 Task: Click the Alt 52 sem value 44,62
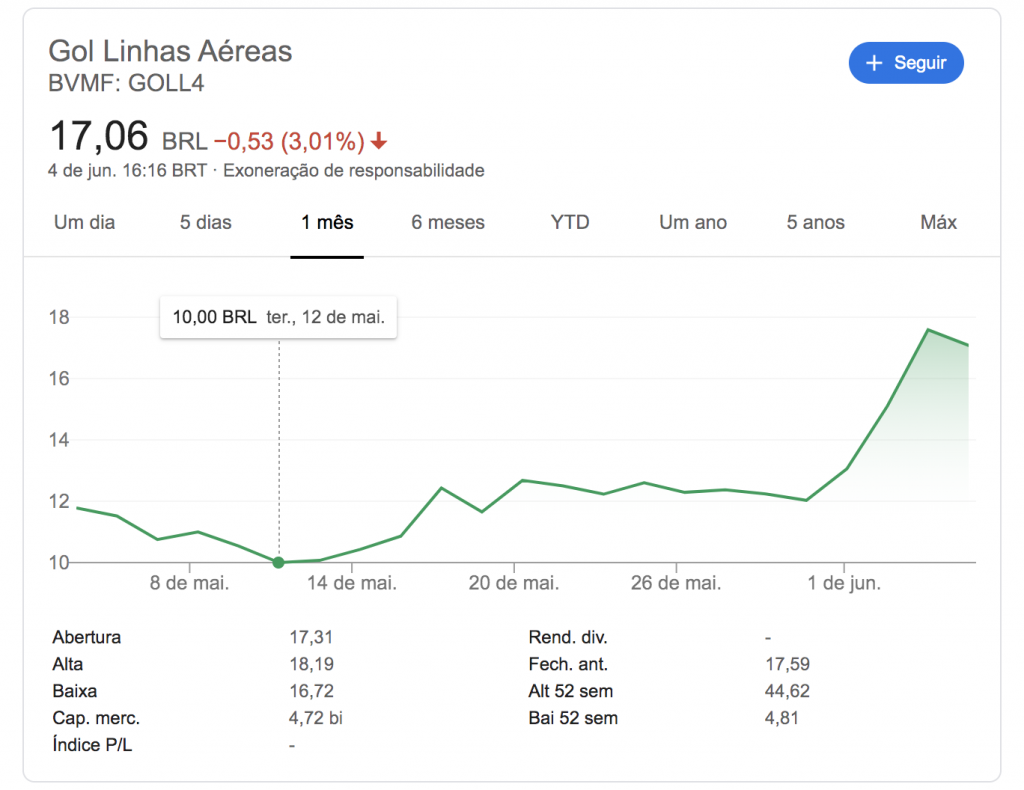coord(788,691)
